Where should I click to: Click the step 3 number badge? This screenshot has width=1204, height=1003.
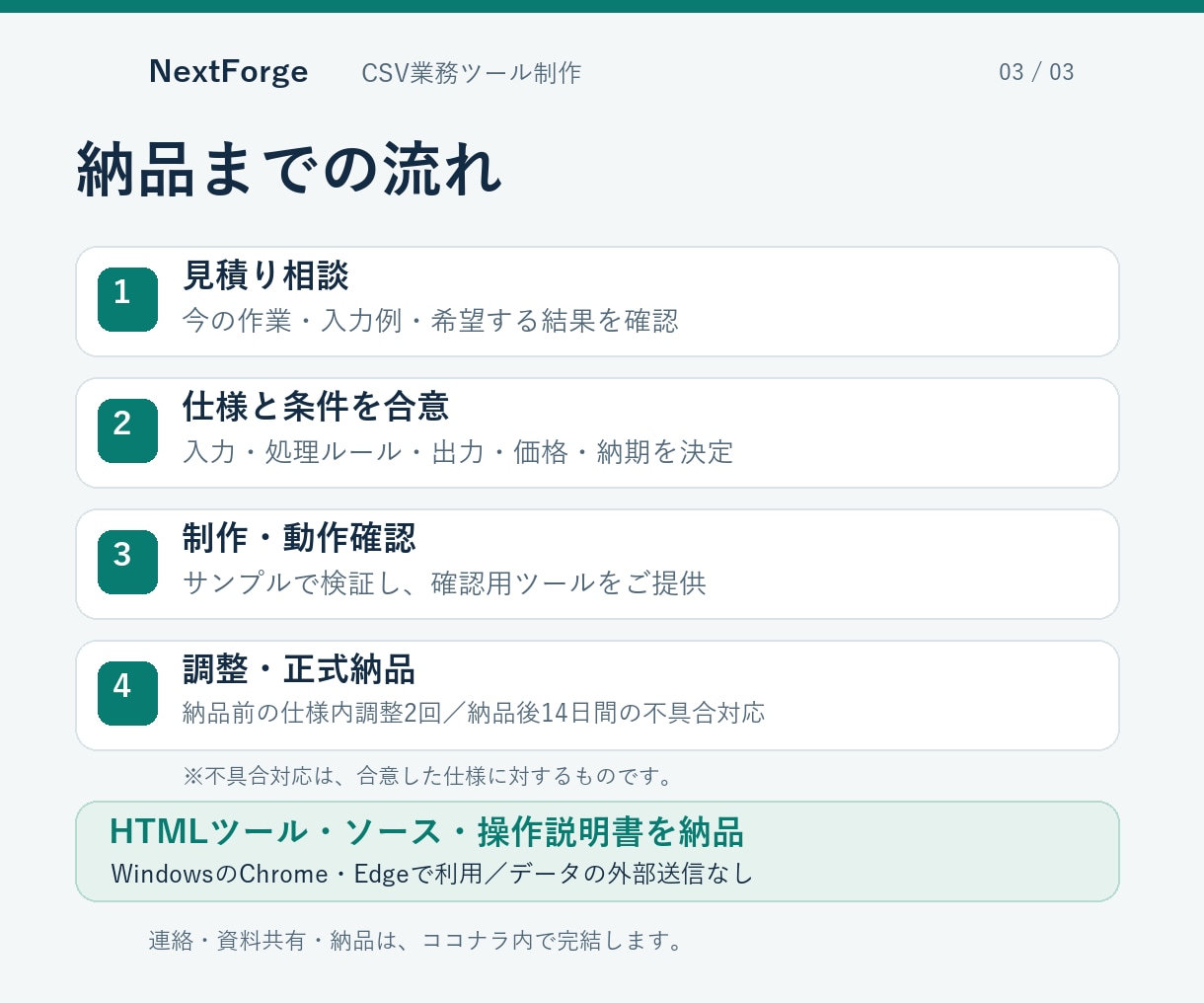(x=127, y=562)
